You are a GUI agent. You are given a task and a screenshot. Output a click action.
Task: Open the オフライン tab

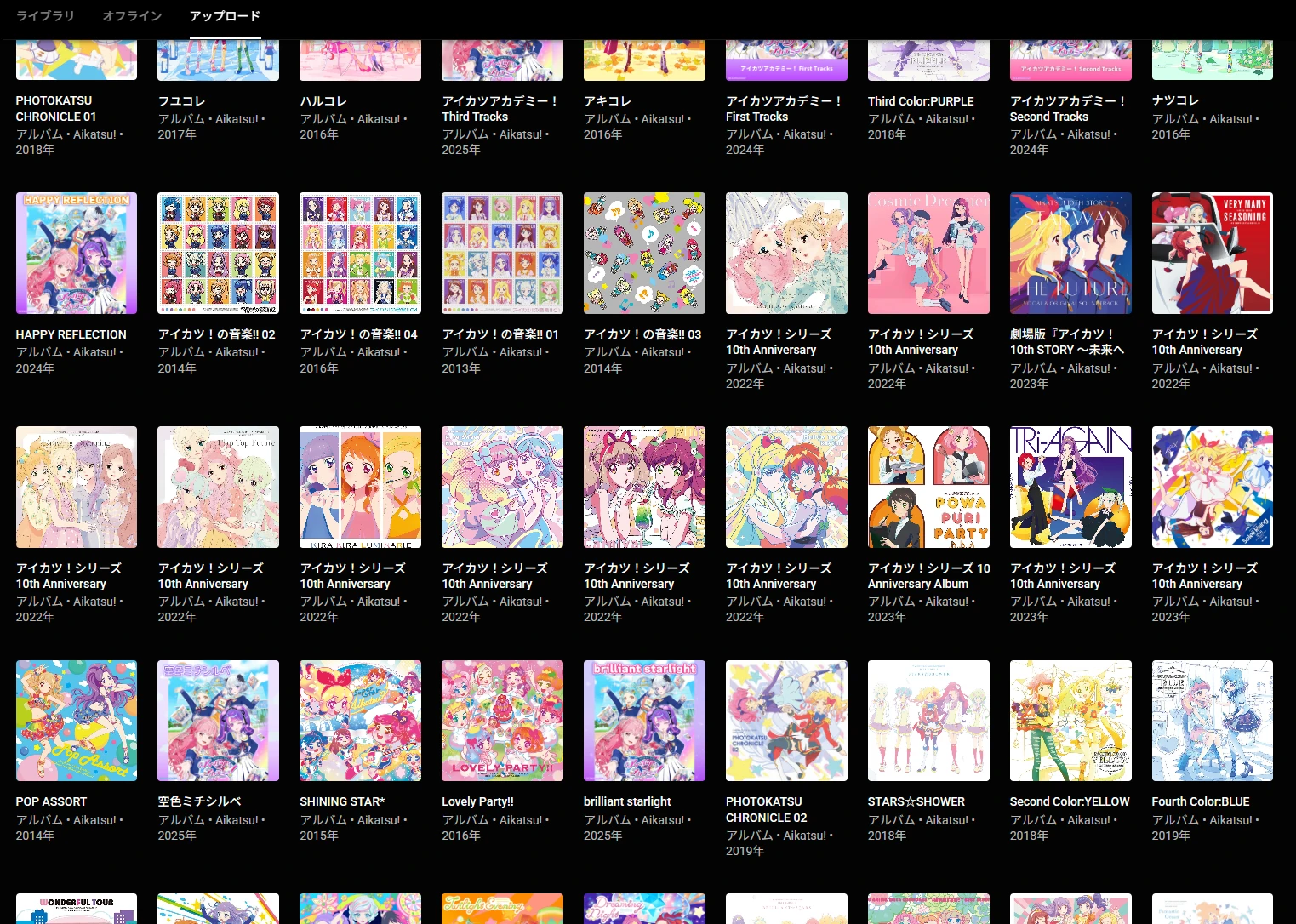[x=132, y=16]
